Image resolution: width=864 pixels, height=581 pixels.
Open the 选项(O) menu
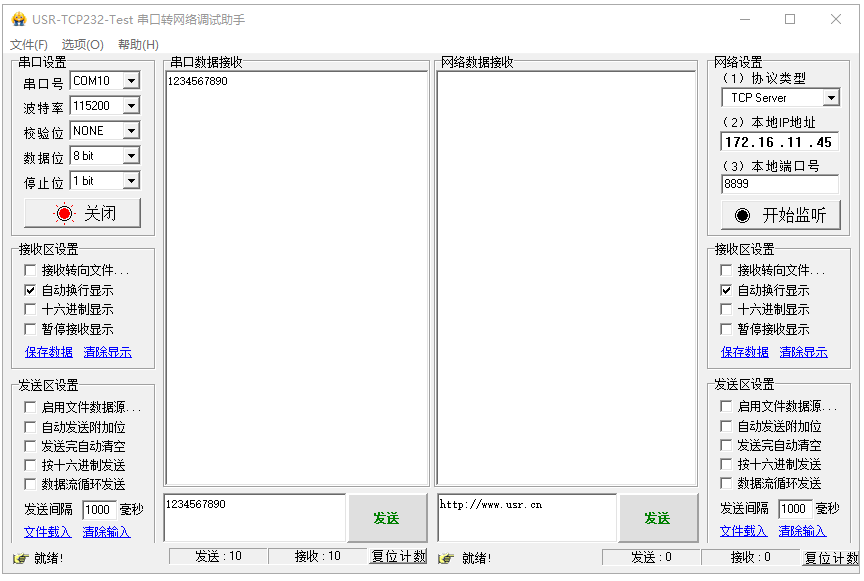click(x=83, y=45)
